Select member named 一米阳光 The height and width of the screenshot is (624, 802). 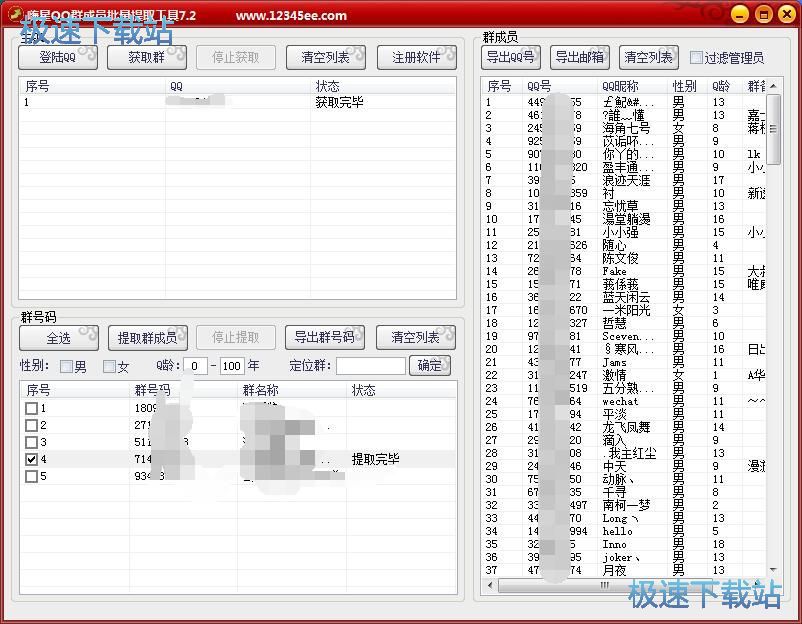tap(626, 310)
